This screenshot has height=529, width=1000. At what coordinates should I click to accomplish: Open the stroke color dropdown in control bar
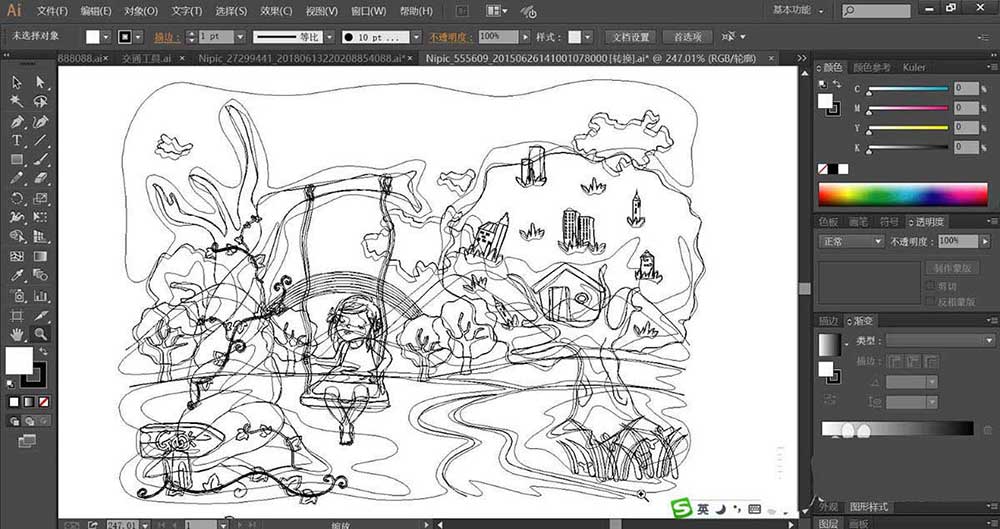[x=138, y=37]
